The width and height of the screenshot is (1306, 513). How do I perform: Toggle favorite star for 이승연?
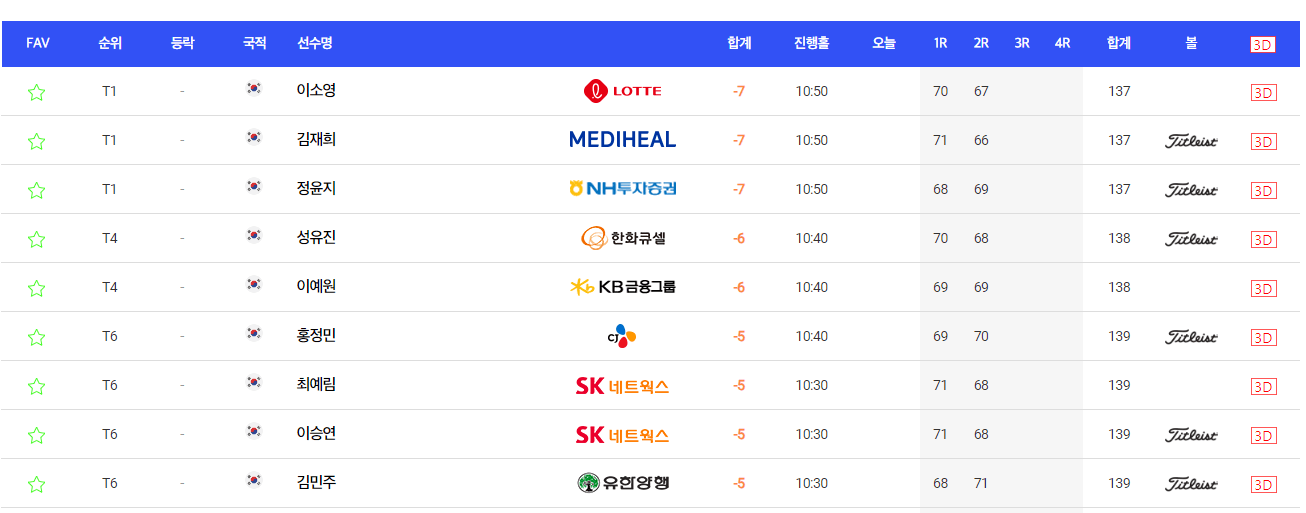[x=37, y=436]
